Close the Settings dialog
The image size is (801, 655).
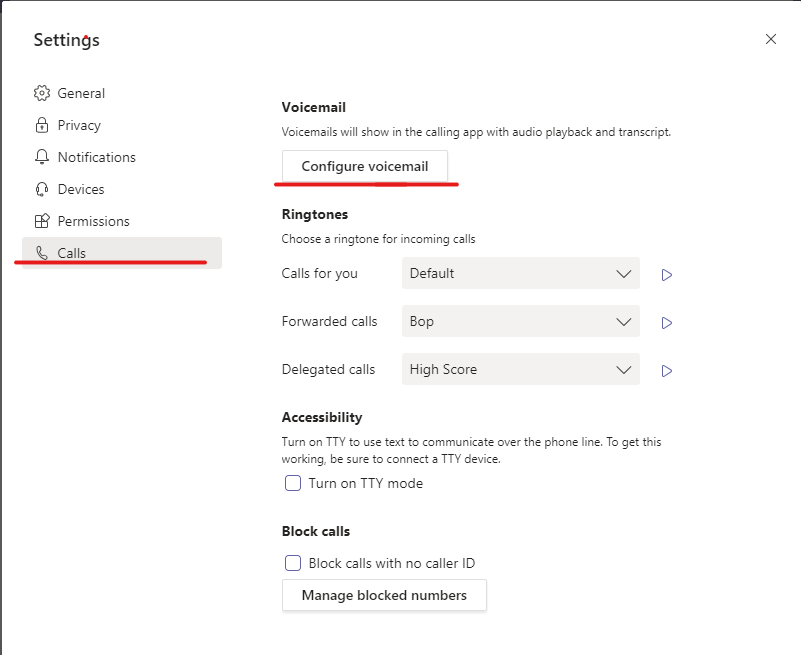[771, 39]
